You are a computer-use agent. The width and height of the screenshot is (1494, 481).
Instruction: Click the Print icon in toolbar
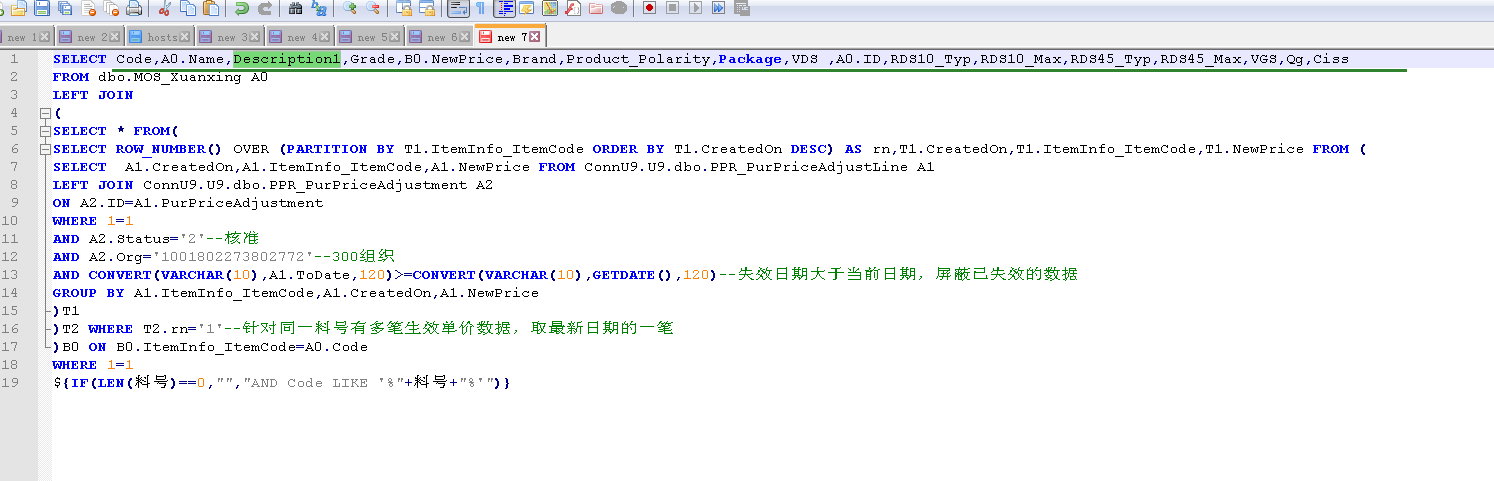point(134,8)
